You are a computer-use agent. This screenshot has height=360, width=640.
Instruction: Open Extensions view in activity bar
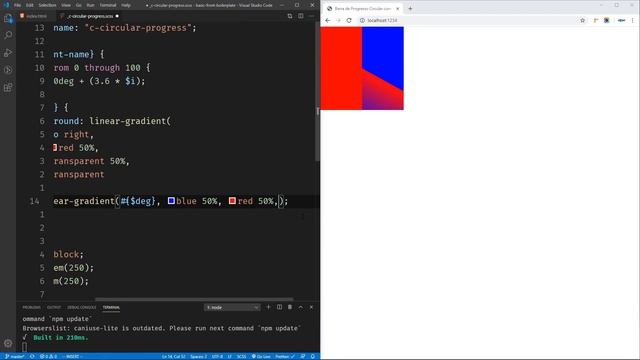8,87
